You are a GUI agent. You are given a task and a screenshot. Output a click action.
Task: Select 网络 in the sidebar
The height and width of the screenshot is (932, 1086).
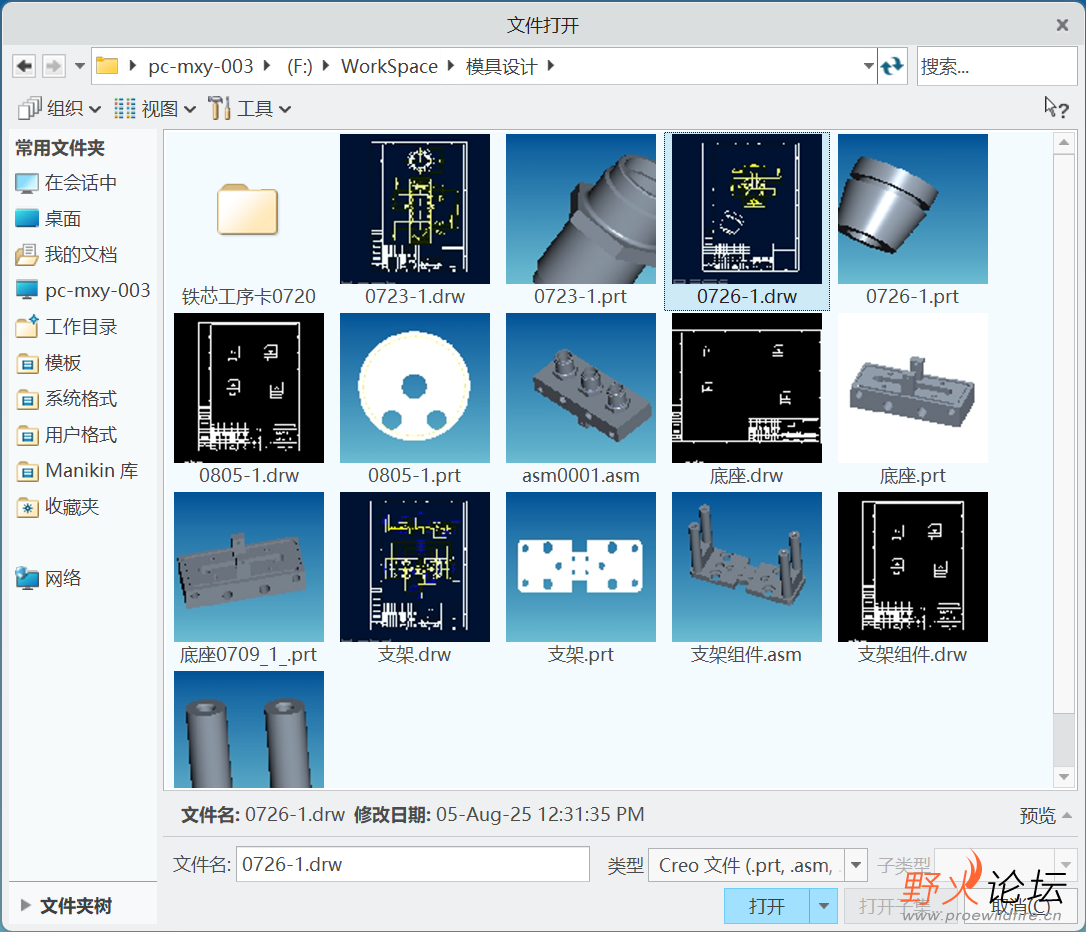[x=48, y=578]
